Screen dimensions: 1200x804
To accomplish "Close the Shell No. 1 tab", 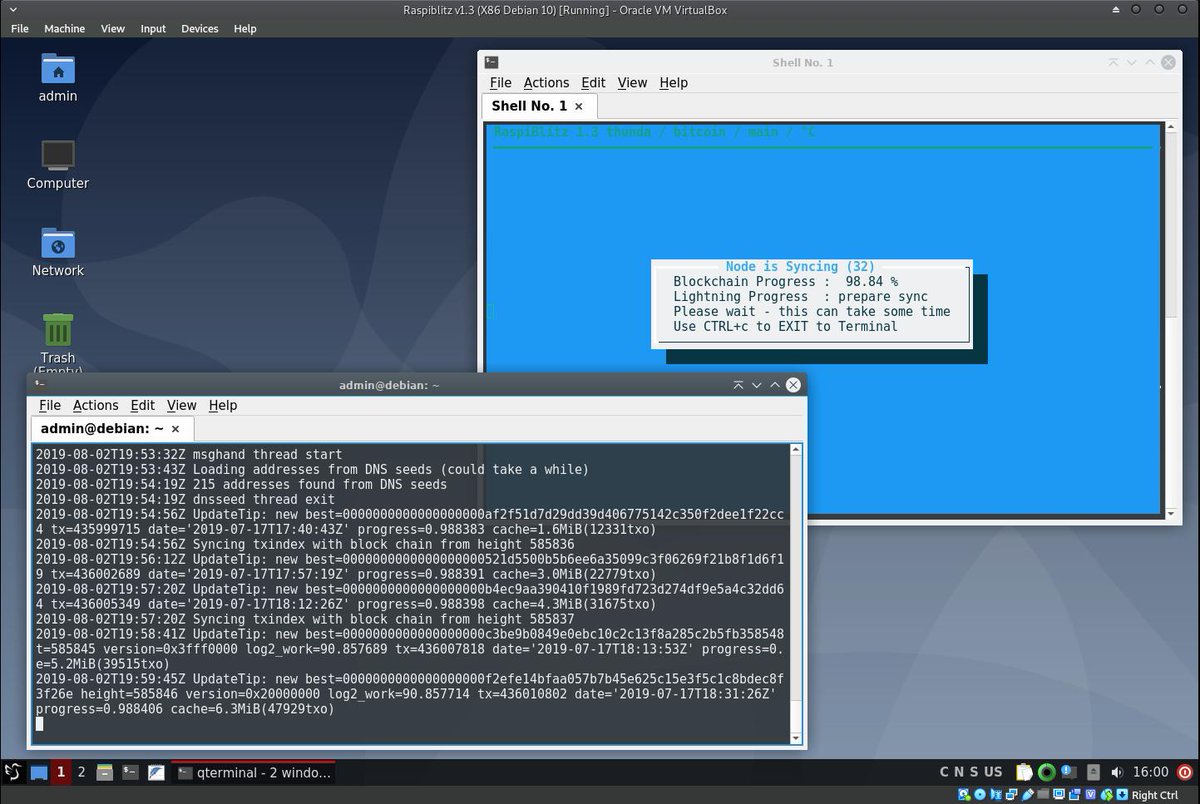I will [x=579, y=106].
